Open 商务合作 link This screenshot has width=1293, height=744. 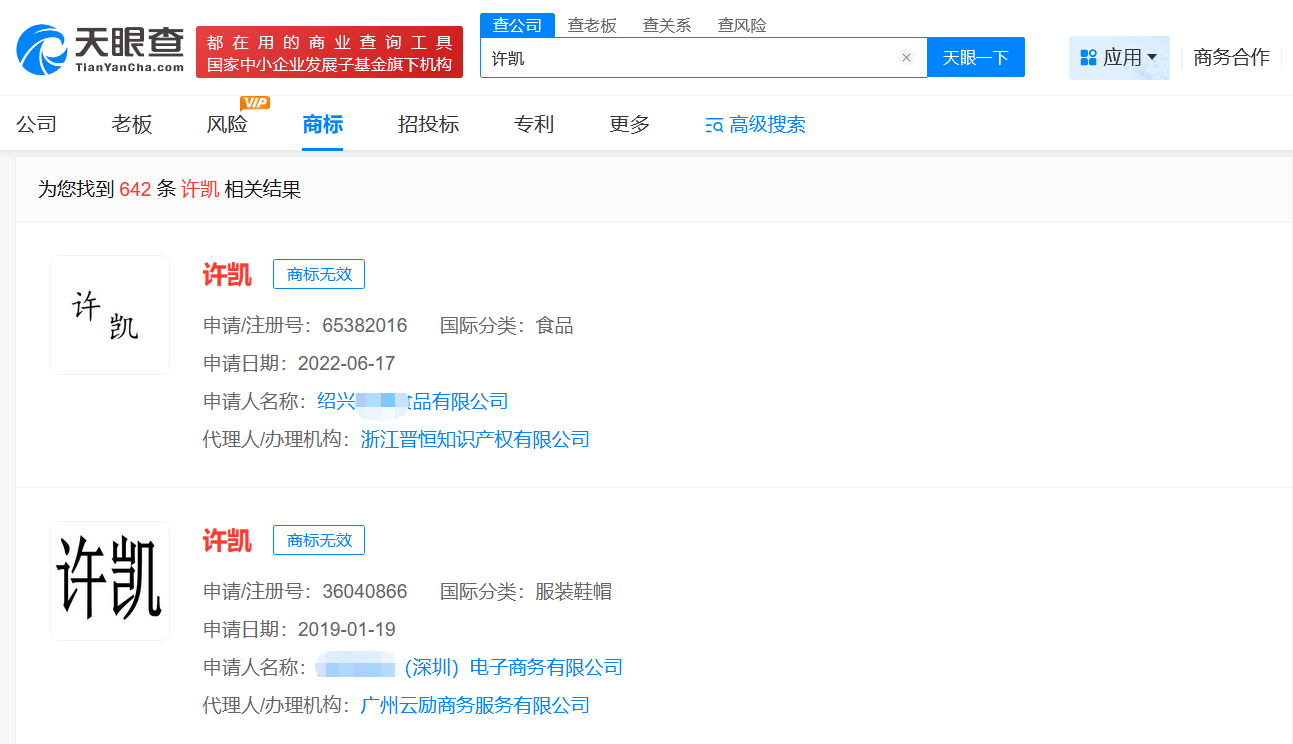pos(1231,58)
